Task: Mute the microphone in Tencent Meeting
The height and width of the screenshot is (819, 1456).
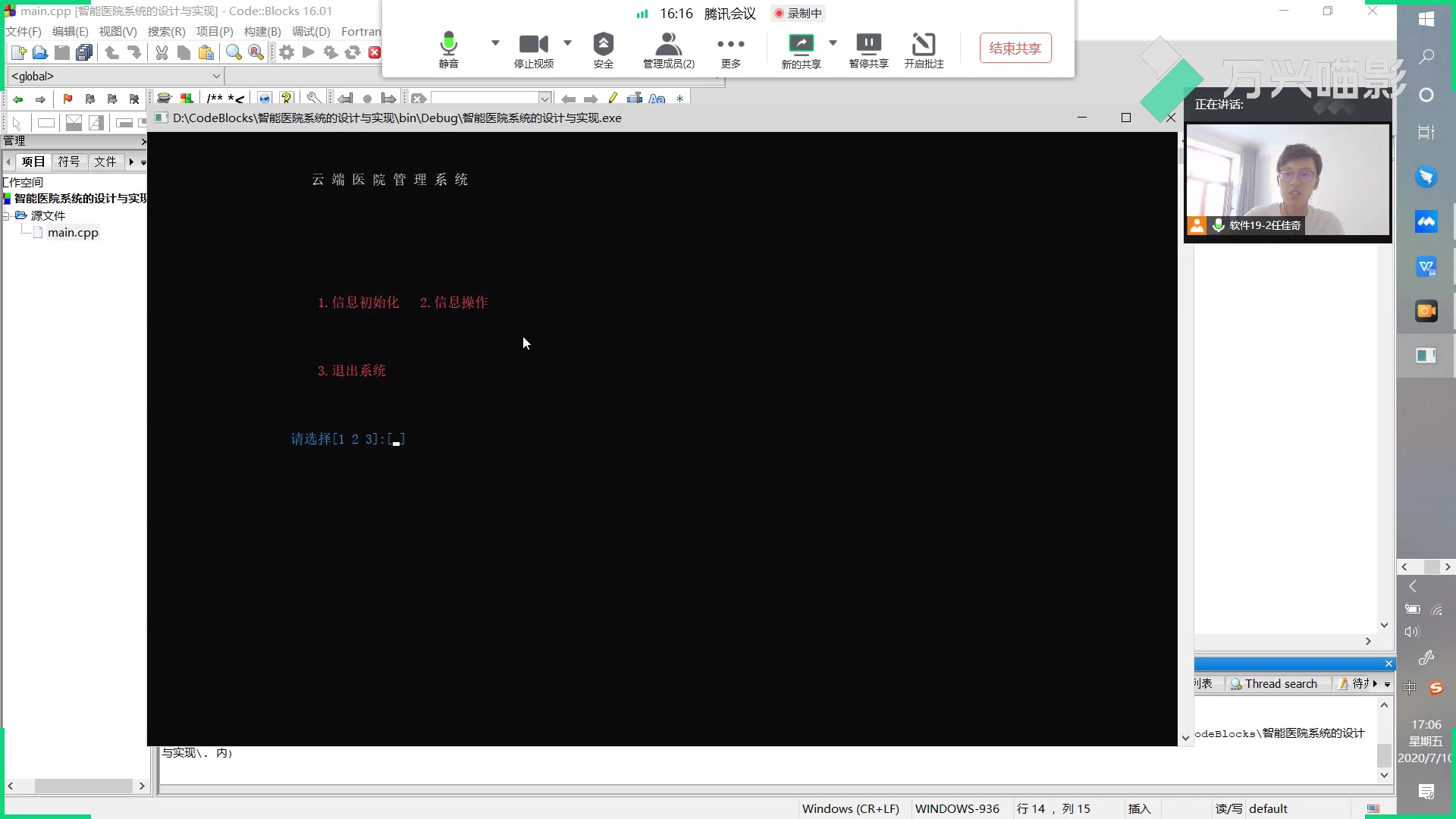Action: pos(448,50)
